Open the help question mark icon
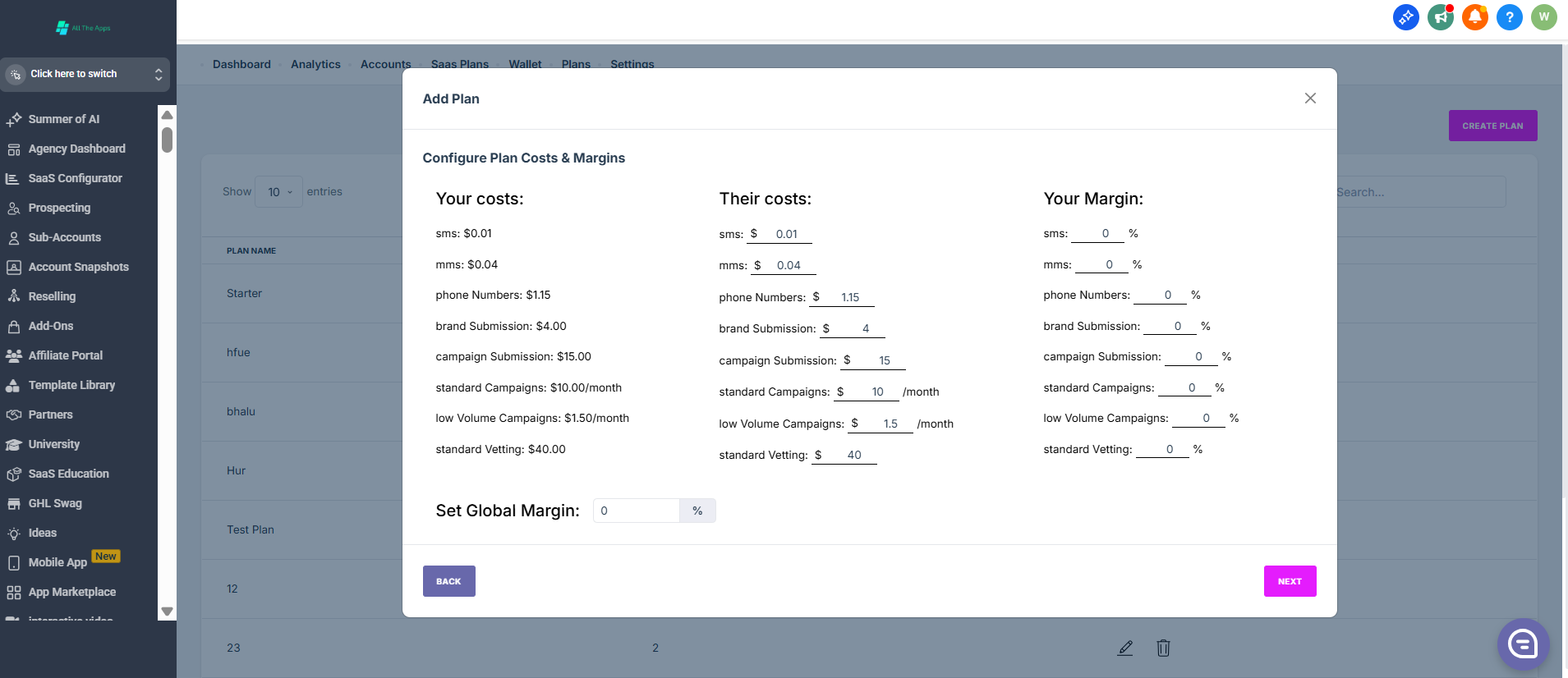The image size is (1568, 678). click(x=1510, y=16)
